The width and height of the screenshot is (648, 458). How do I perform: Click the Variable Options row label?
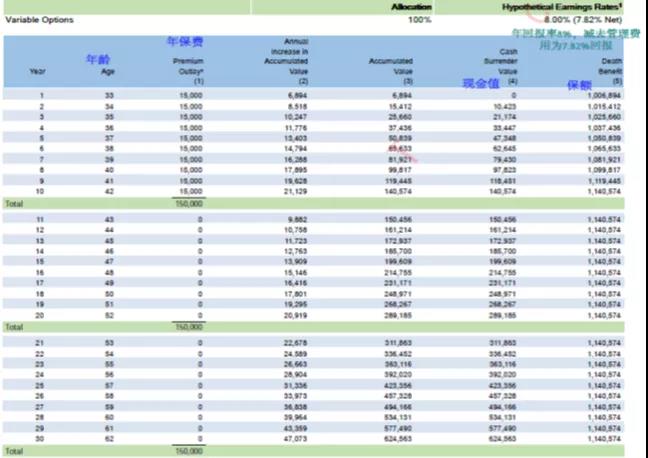pos(36,19)
